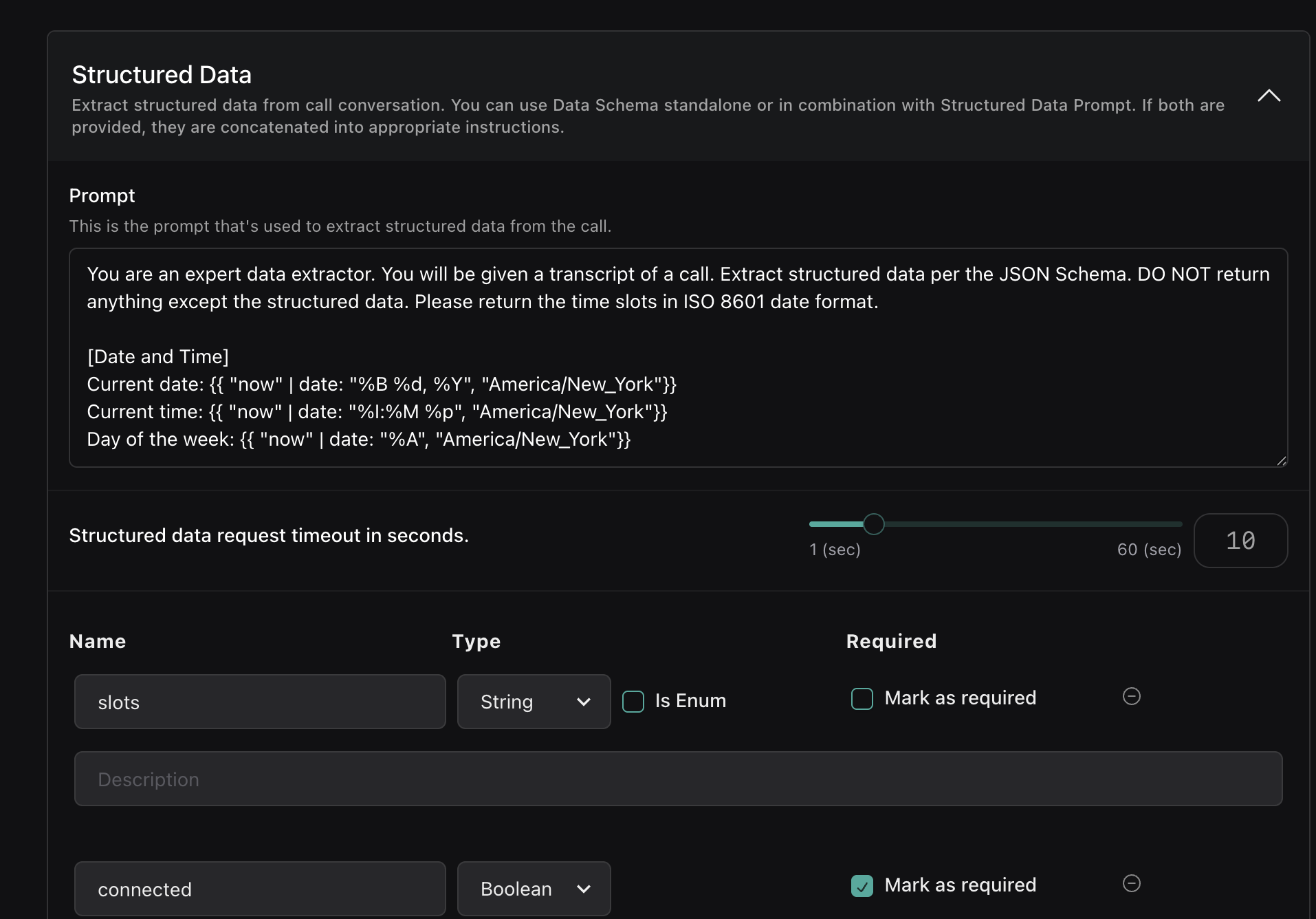Click the slots name field
This screenshot has height=919, width=1316.
click(x=260, y=702)
